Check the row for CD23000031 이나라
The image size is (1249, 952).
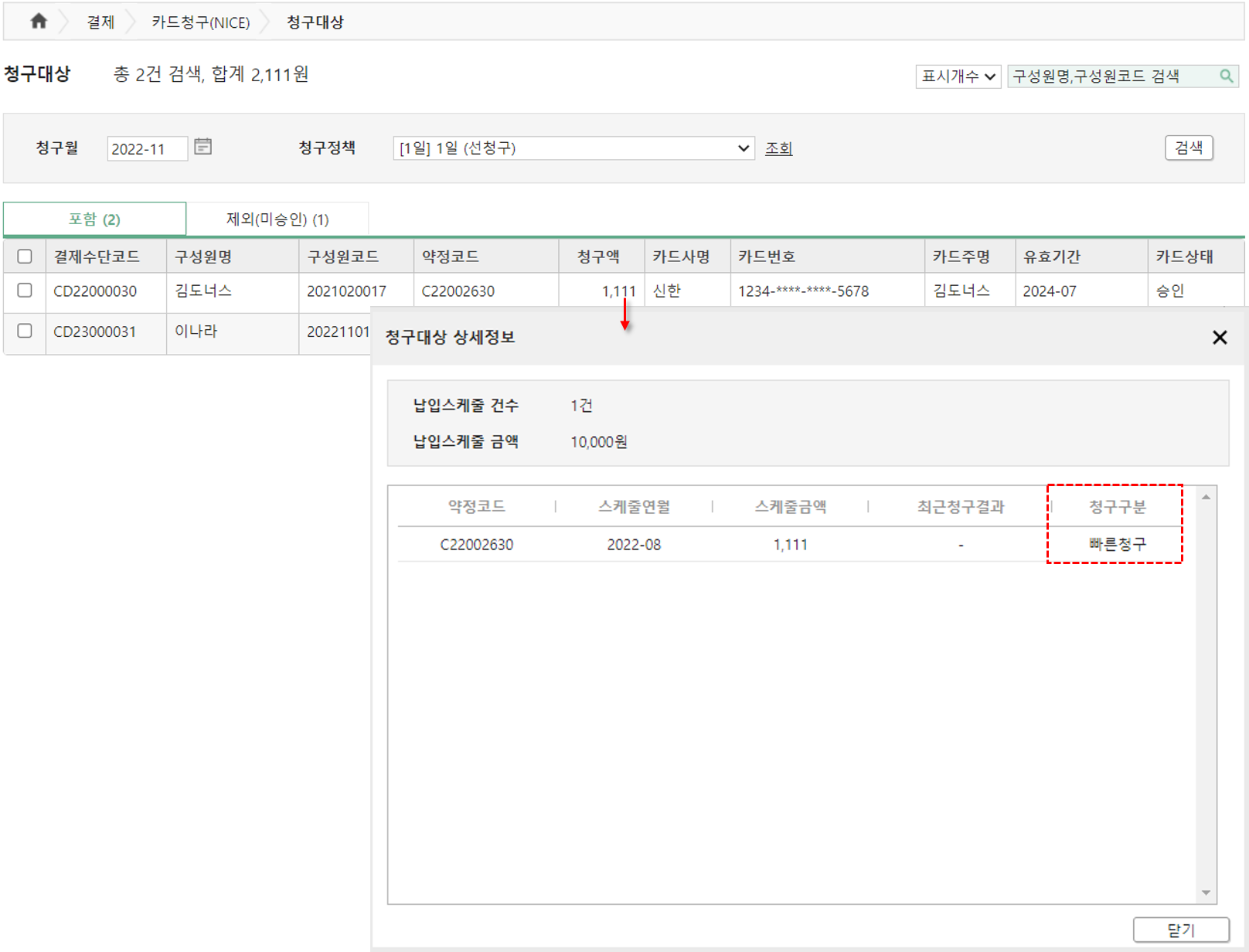25,331
